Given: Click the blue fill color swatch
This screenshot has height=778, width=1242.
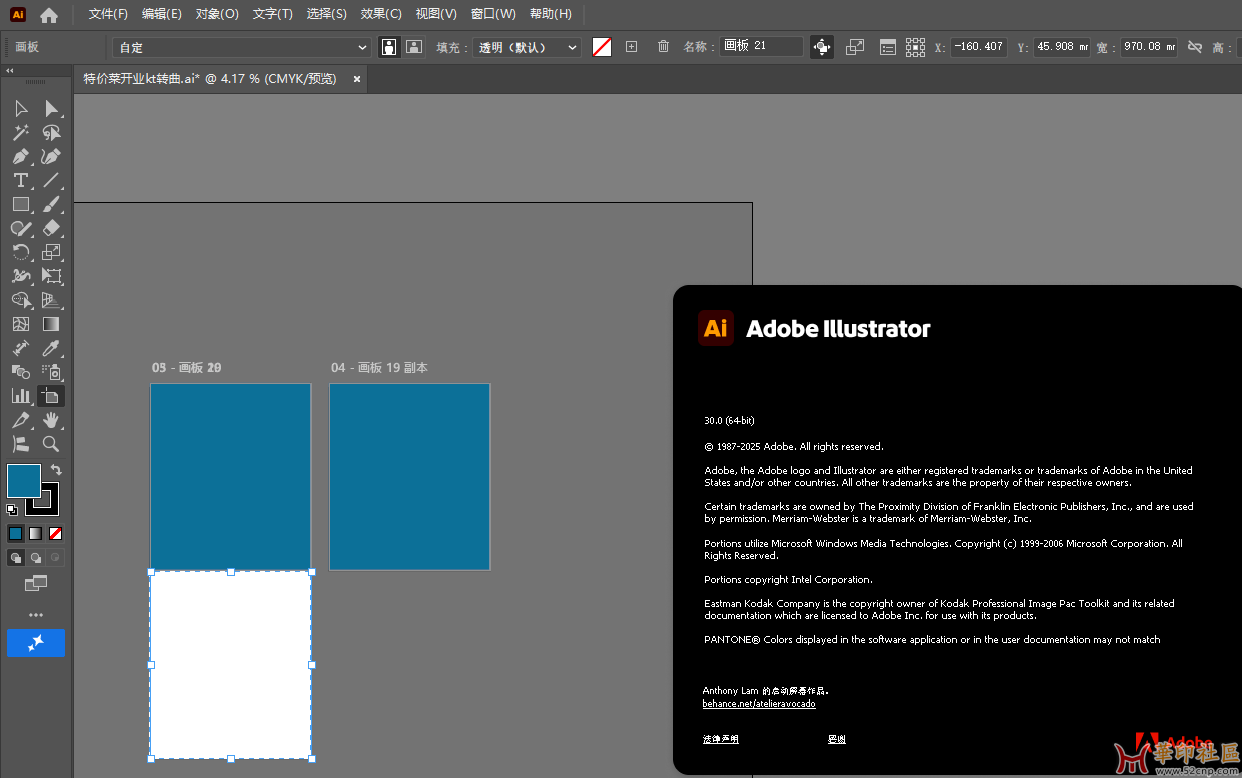Looking at the screenshot, I should pyautogui.click(x=23, y=481).
